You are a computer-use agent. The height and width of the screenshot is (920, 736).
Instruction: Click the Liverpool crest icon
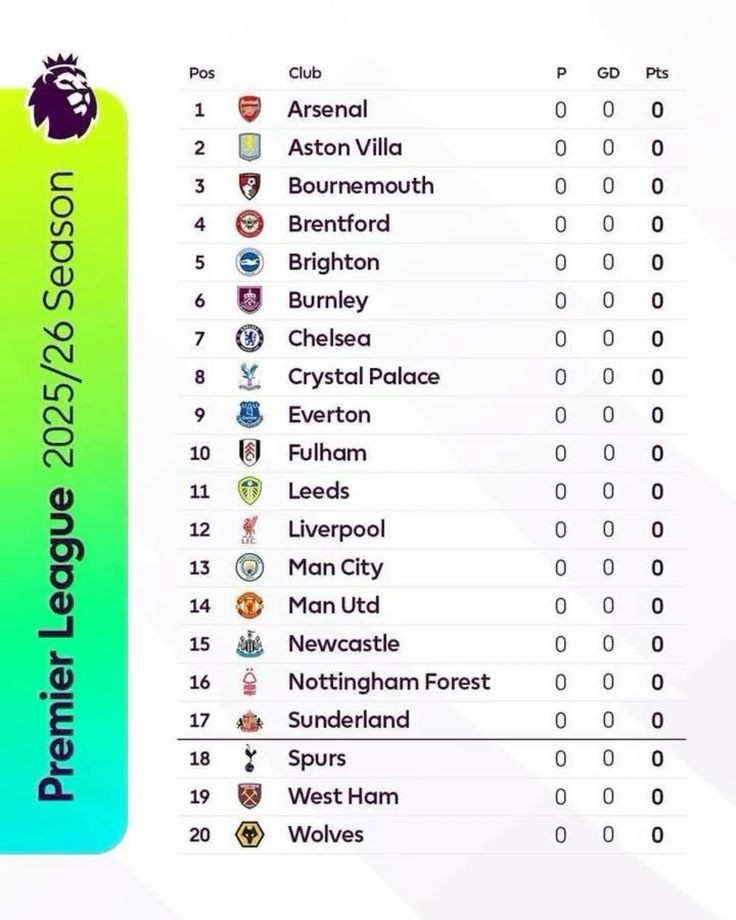pyautogui.click(x=249, y=530)
